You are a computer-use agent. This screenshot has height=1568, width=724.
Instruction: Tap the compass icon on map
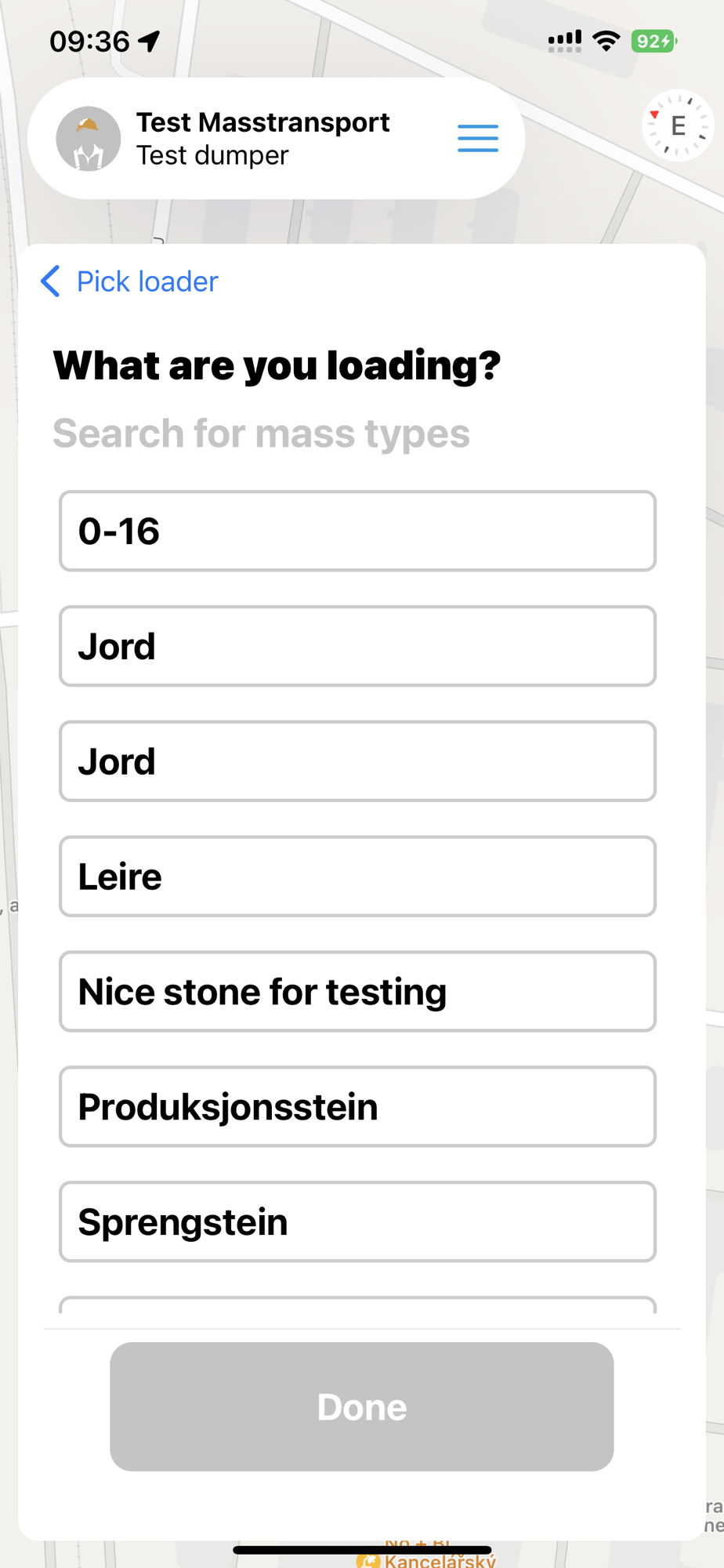(x=678, y=125)
